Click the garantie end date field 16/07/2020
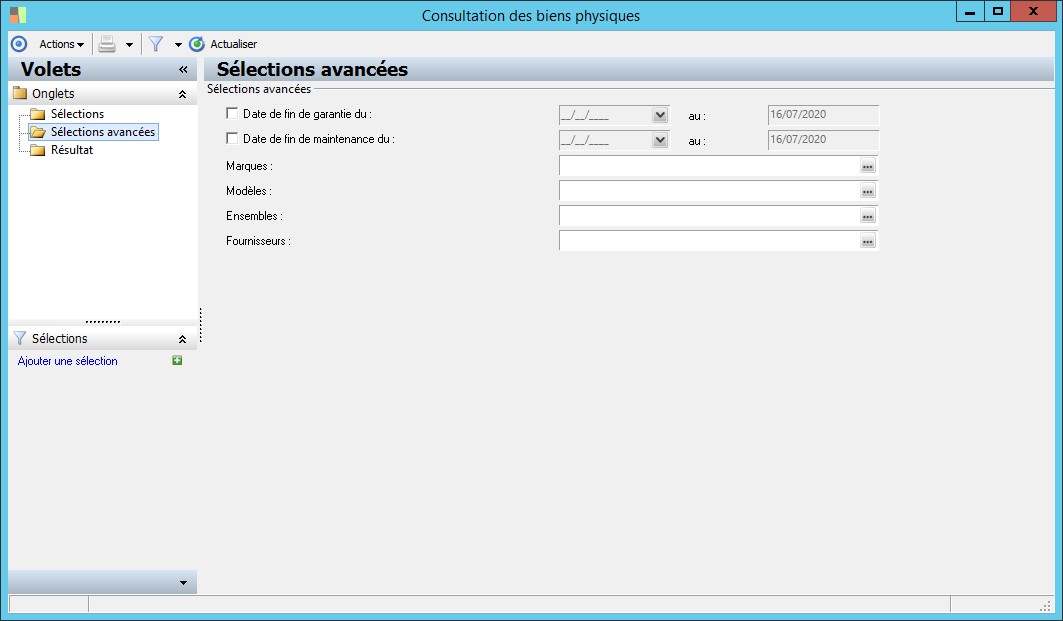1063x621 pixels. pyautogui.click(x=823, y=115)
